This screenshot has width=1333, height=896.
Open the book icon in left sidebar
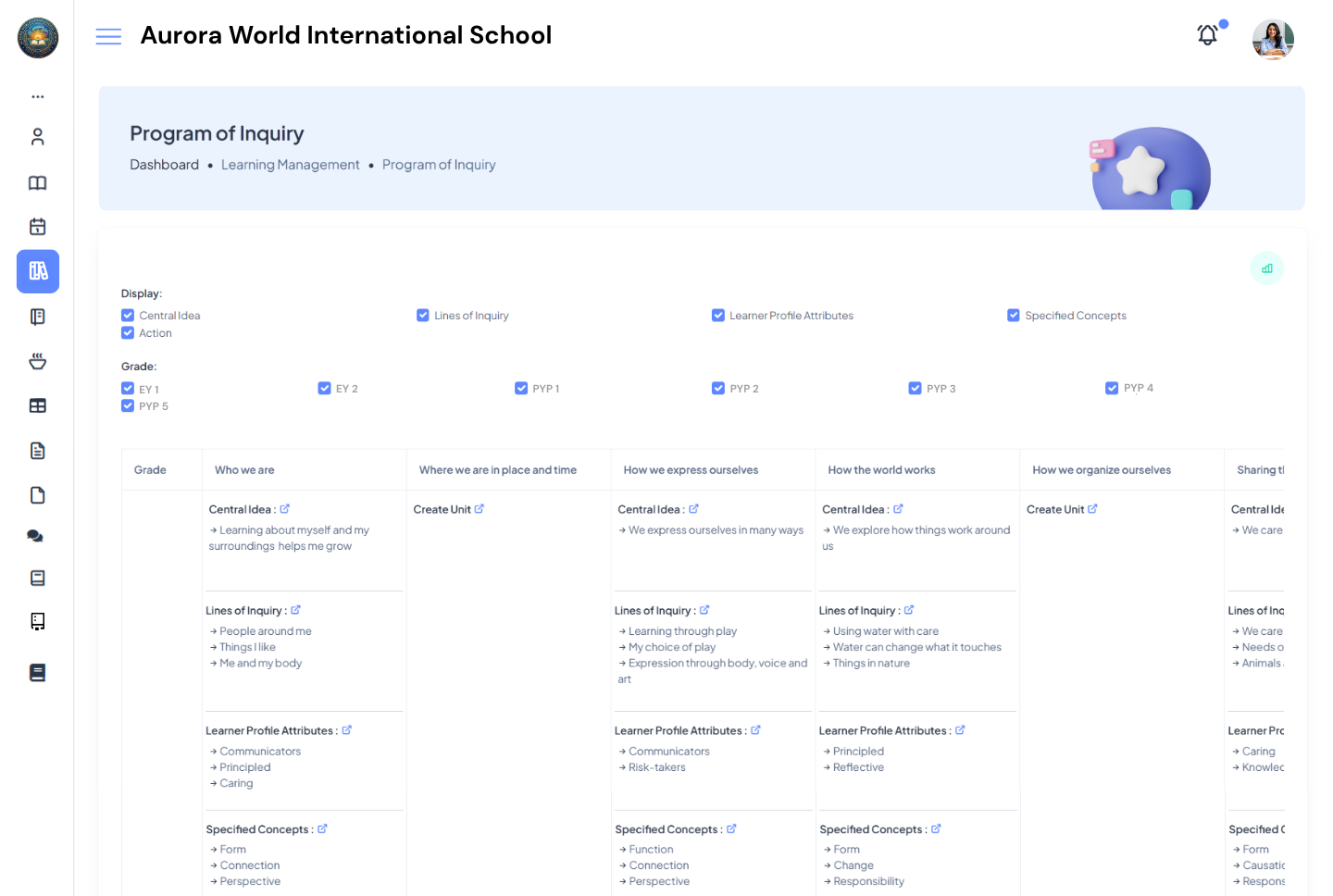coord(37,182)
